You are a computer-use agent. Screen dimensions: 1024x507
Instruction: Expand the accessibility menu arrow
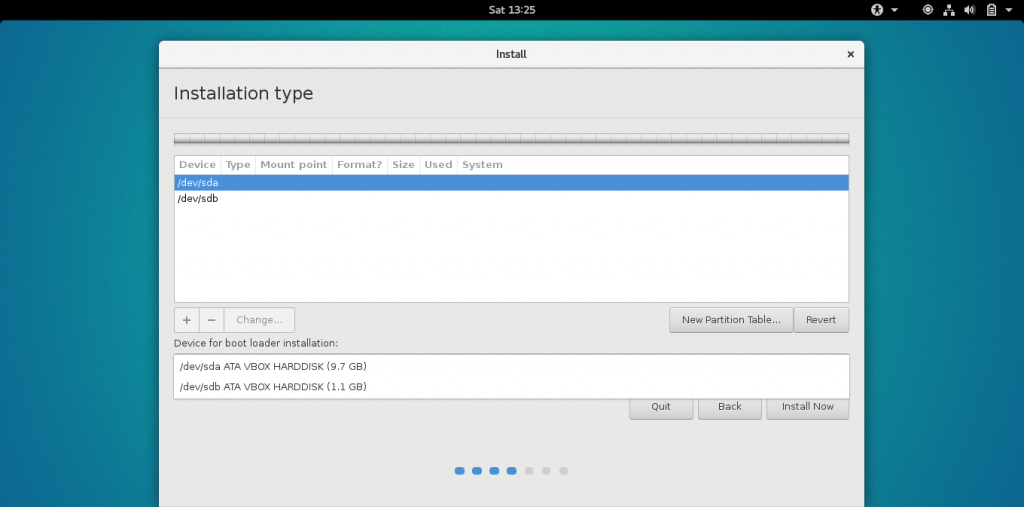tap(895, 10)
